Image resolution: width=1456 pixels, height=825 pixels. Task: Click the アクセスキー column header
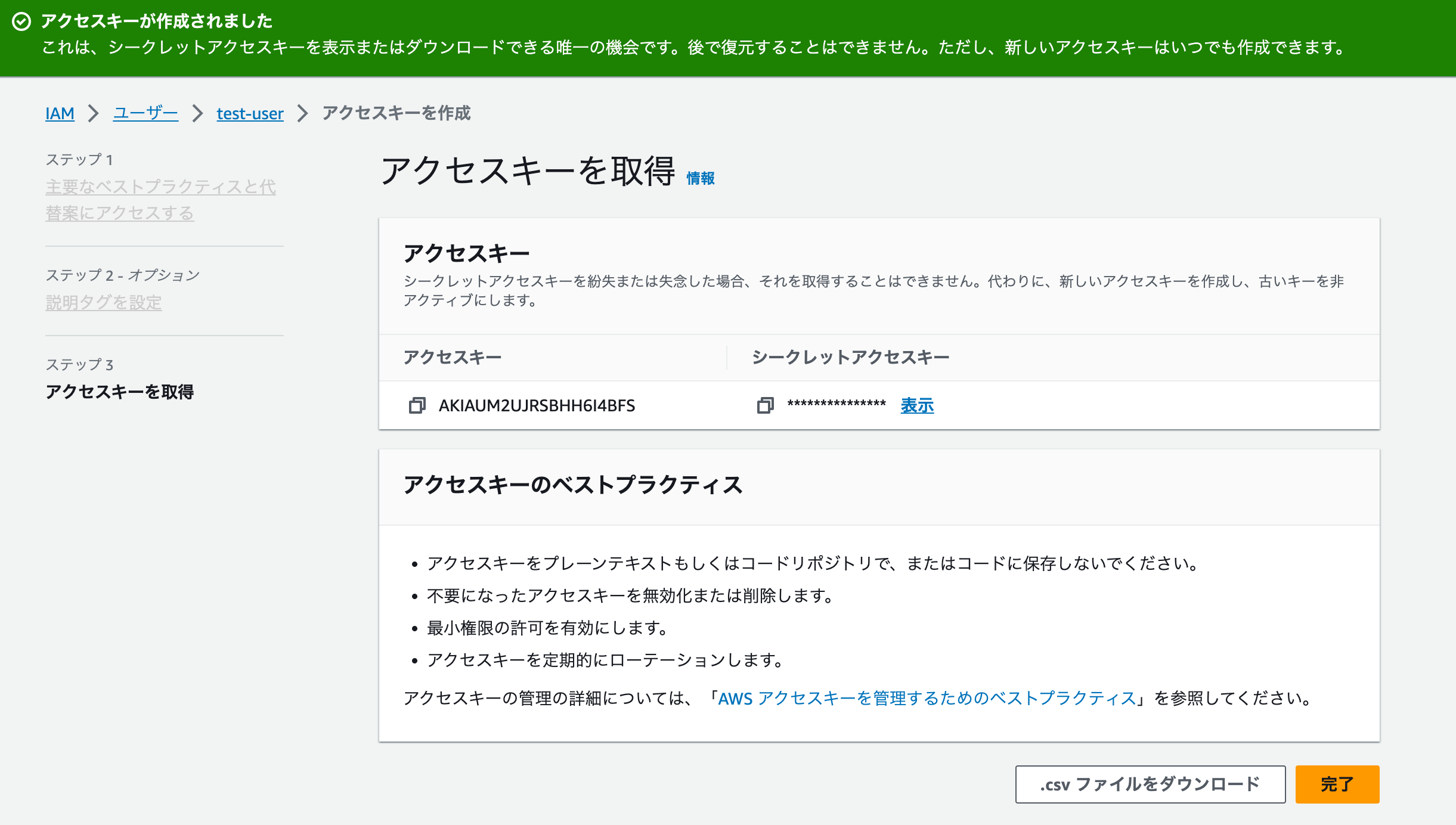453,357
